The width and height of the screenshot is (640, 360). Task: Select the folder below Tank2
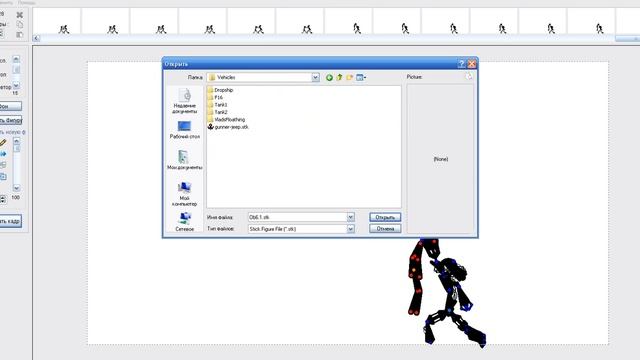226,120
